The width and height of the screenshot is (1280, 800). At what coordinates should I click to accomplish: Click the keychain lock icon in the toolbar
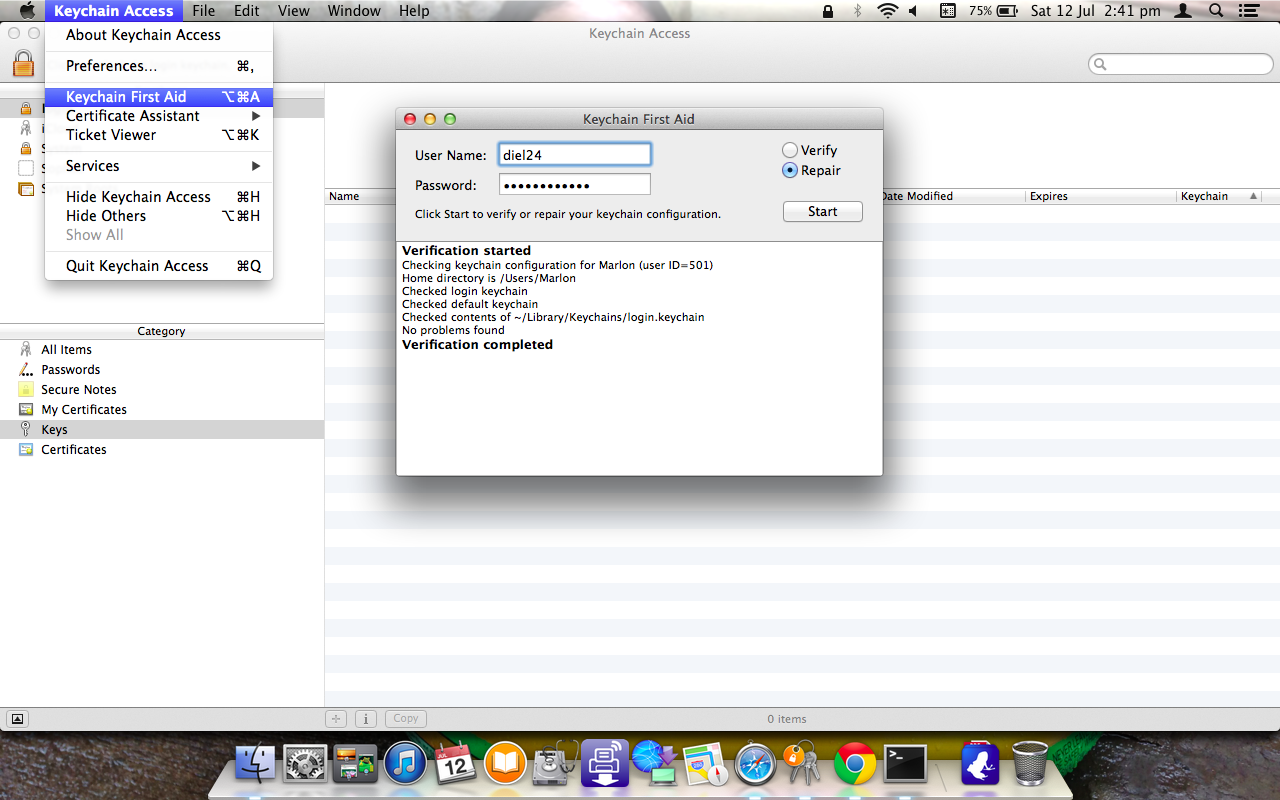click(23, 64)
